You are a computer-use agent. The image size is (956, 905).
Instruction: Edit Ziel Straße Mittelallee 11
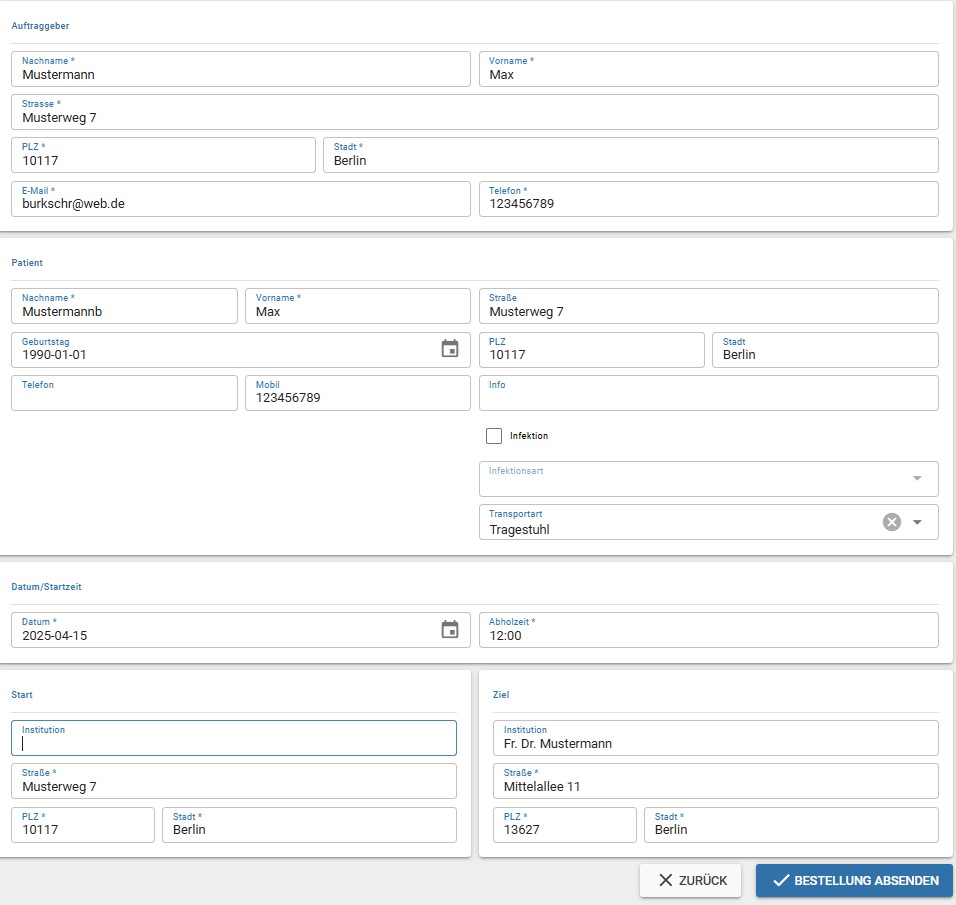click(x=716, y=781)
